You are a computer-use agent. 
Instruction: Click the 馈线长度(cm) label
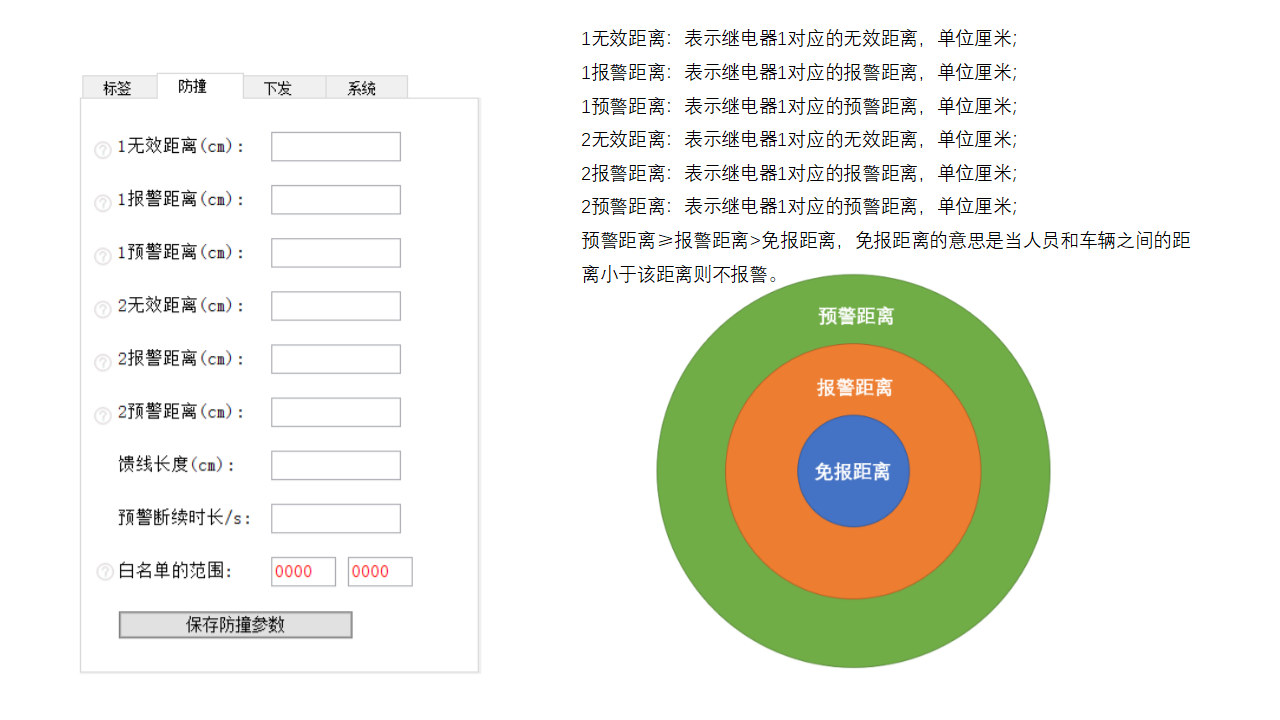(x=177, y=465)
